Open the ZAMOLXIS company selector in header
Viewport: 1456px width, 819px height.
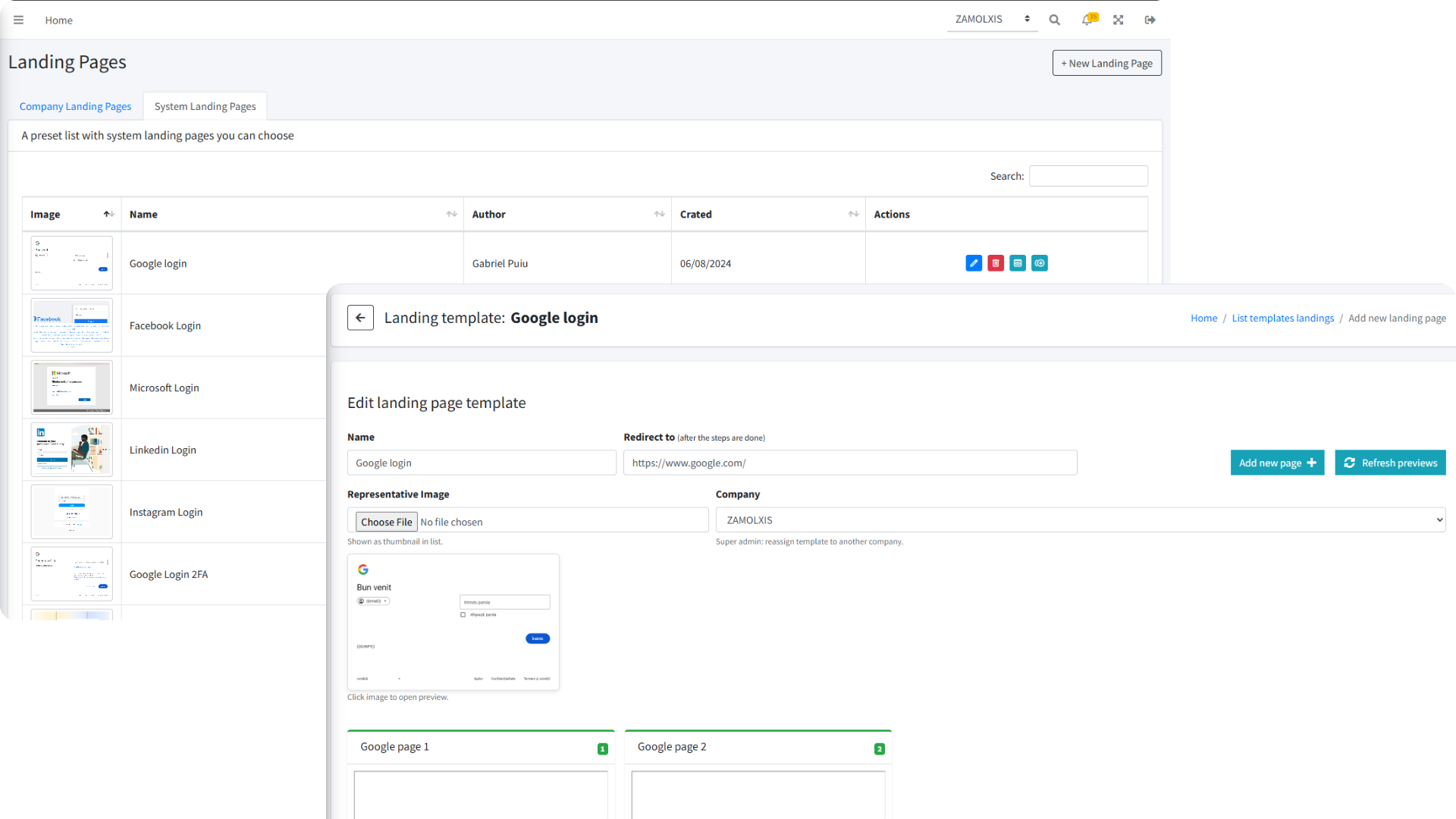point(992,20)
